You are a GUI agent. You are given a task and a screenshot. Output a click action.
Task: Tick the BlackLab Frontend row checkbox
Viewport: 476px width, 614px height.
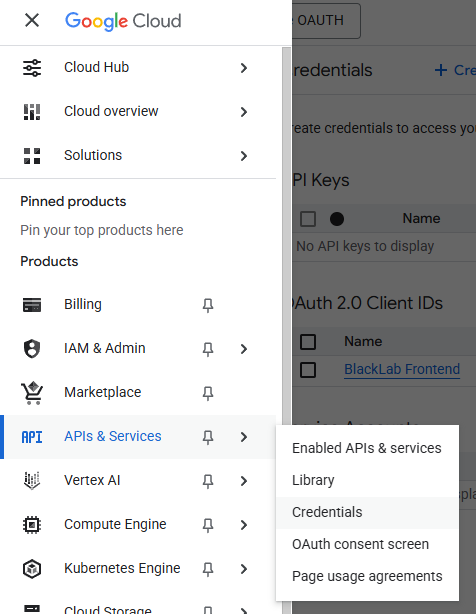click(x=308, y=370)
